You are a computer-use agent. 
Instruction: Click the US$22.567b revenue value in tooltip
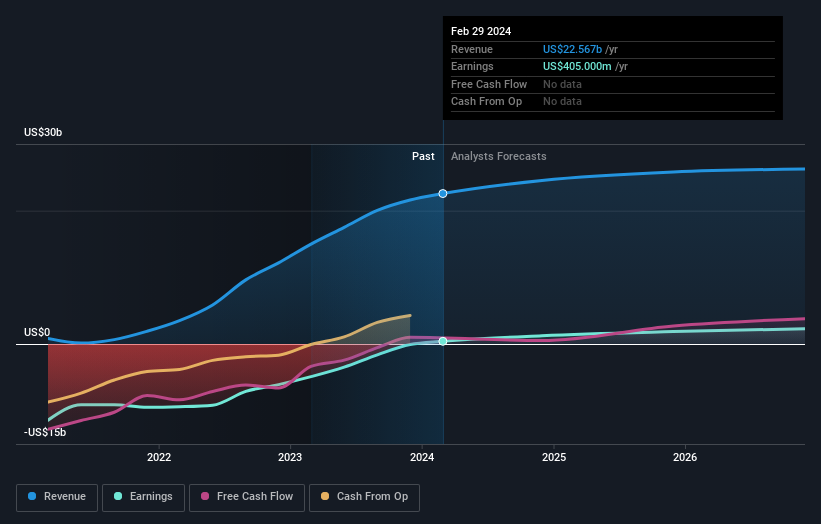coord(572,50)
